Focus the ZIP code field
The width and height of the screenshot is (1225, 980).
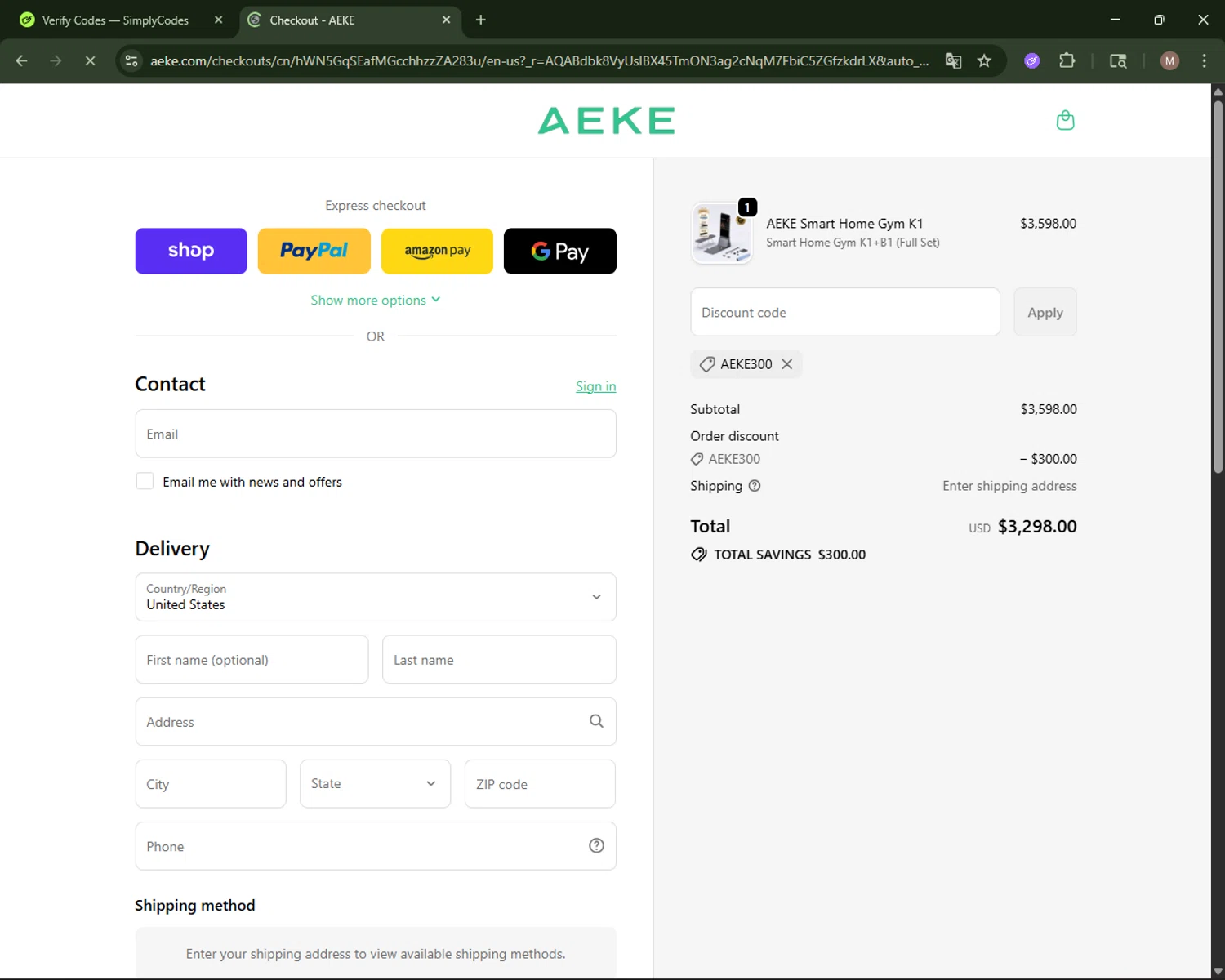(x=540, y=784)
